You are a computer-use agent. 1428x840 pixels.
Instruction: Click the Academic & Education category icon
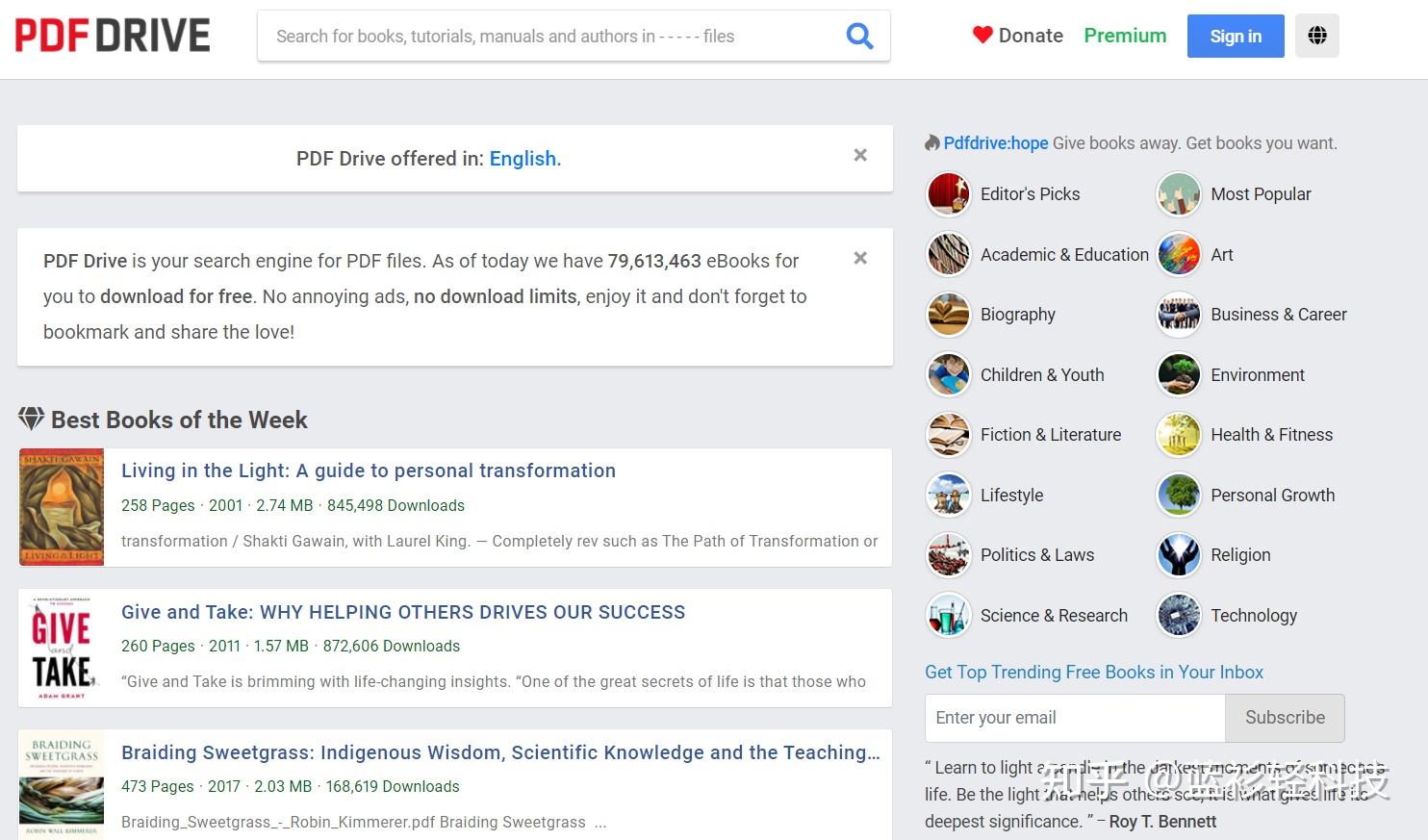point(949,255)
